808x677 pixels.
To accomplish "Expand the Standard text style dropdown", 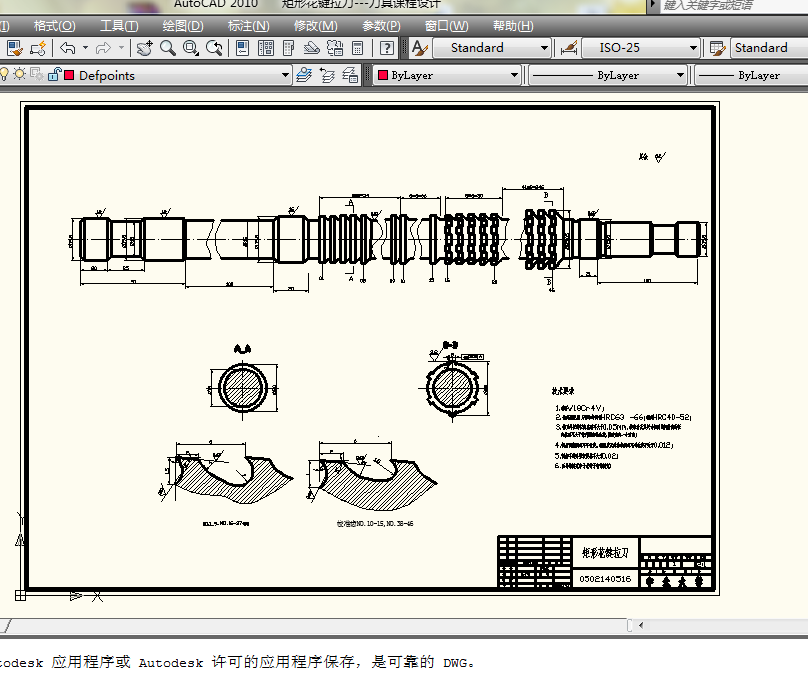I will point(544,48).
